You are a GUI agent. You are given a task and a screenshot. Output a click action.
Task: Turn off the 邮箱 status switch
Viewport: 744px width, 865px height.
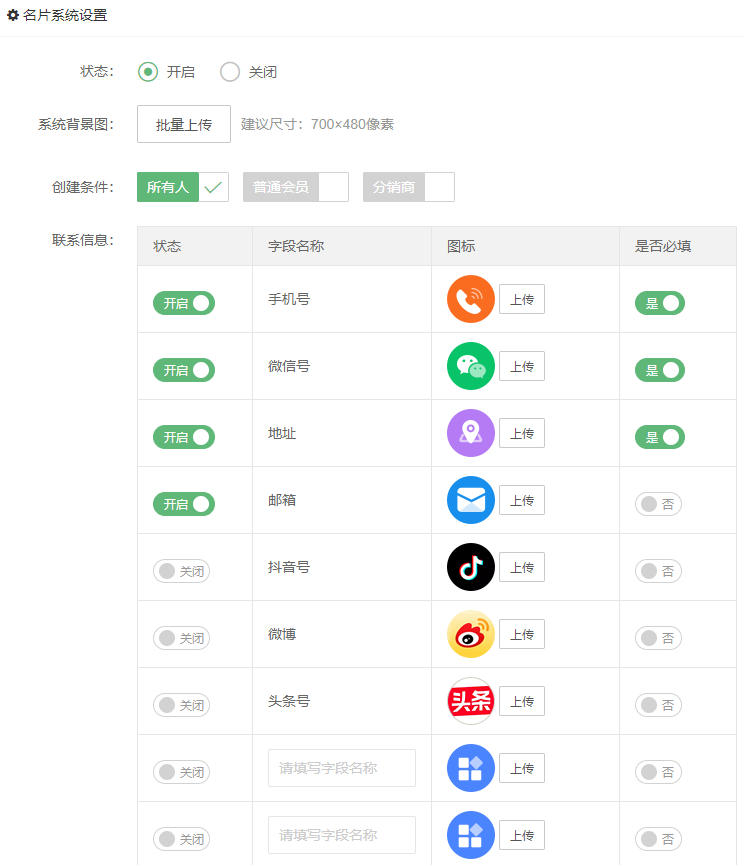[184, 504]
